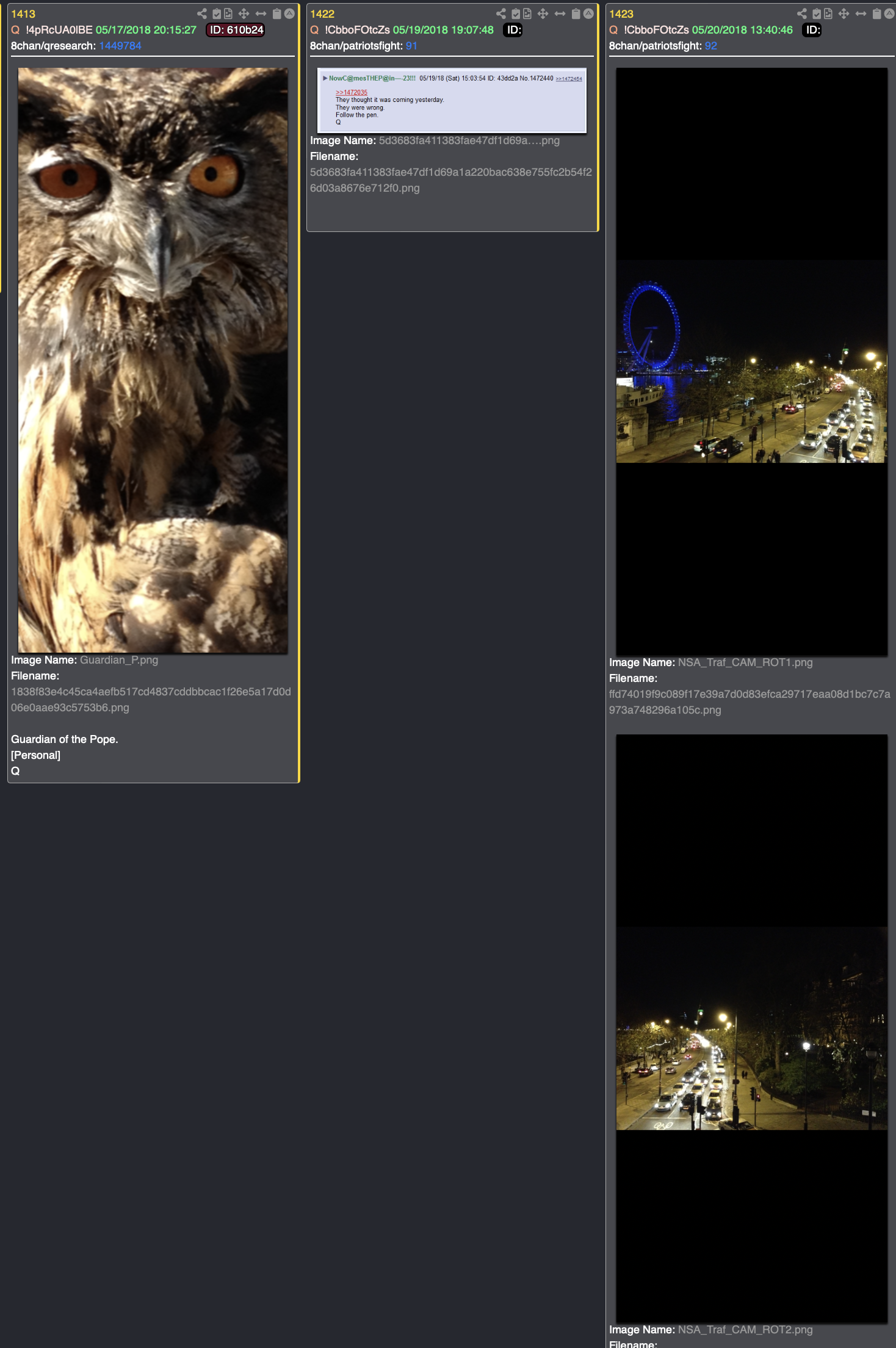Click timestamp 05/19/2018 19:07:48
This screenshot has width=896, height=1348.
point(443,30)
